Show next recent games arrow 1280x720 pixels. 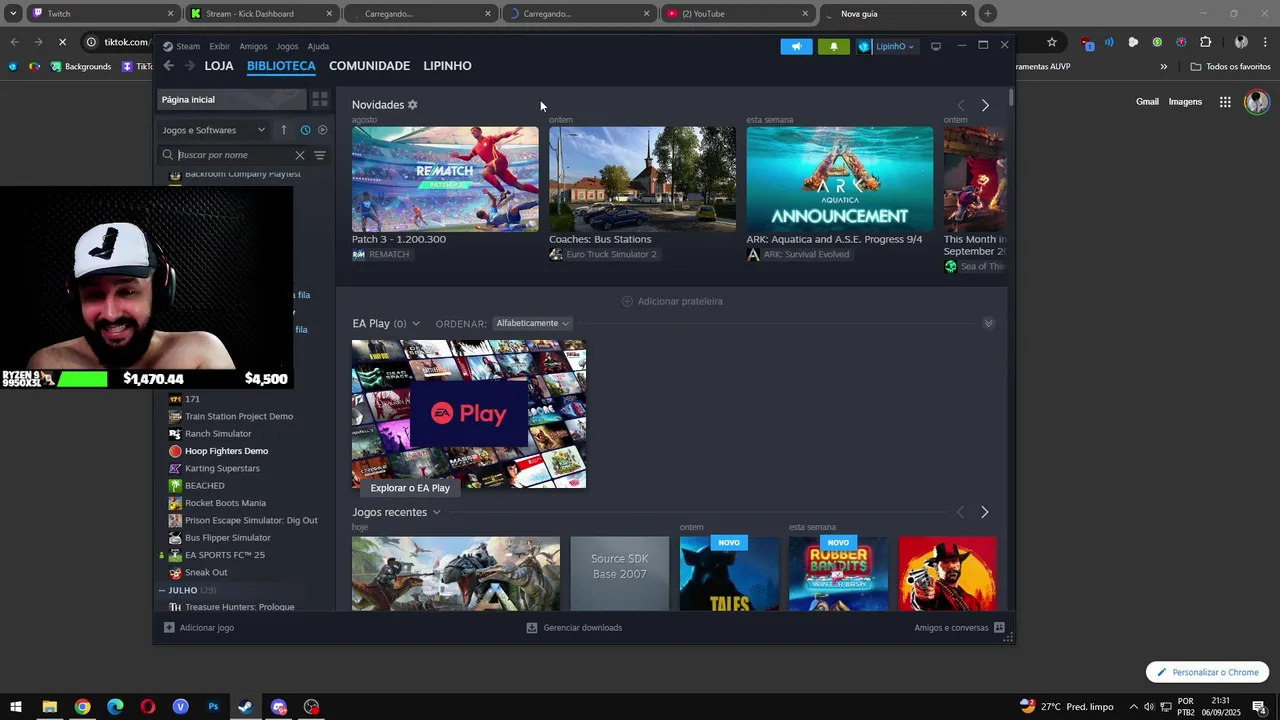(x=984, y=512)
